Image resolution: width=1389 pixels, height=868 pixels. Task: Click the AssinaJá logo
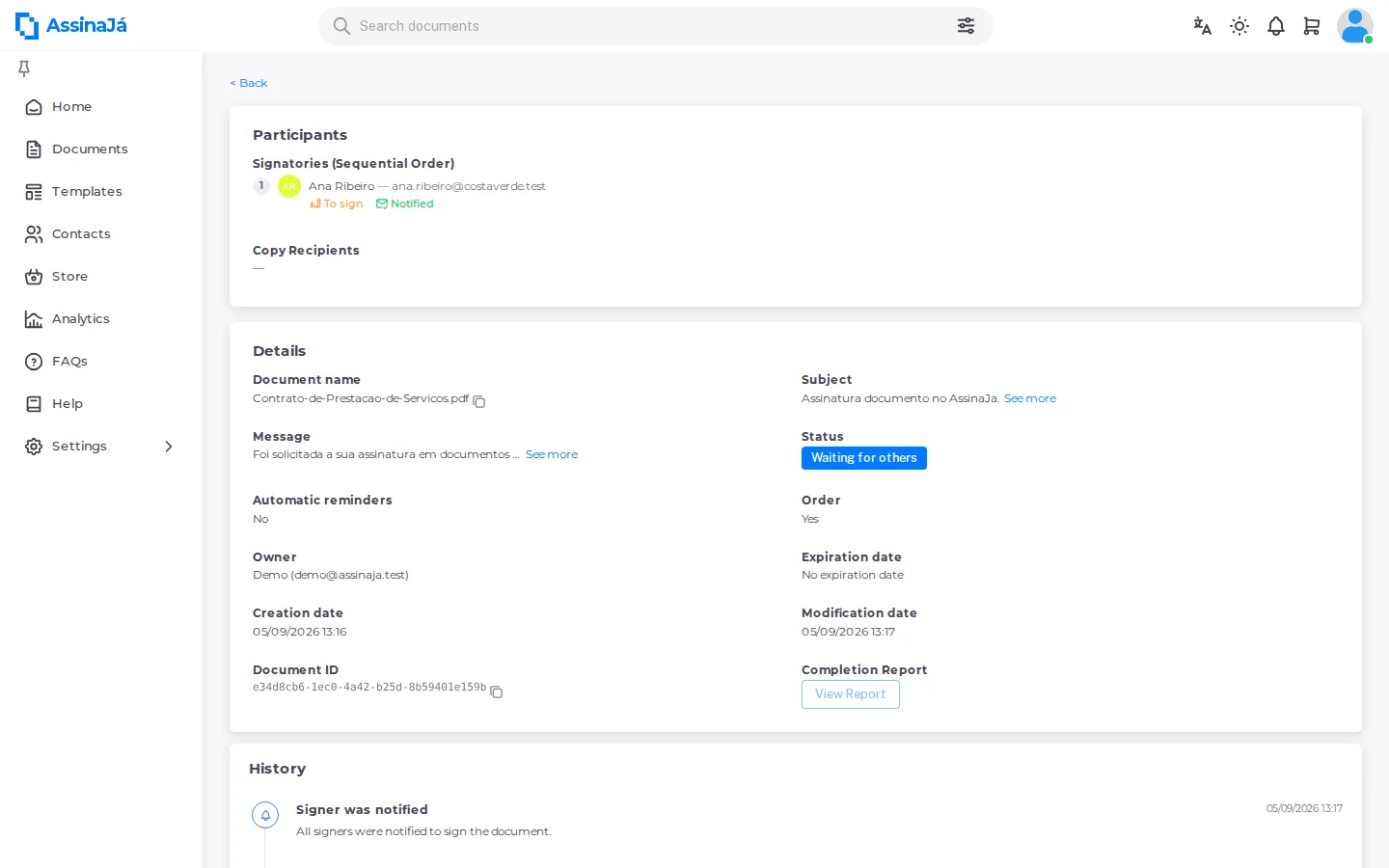(x=71, y=26)
